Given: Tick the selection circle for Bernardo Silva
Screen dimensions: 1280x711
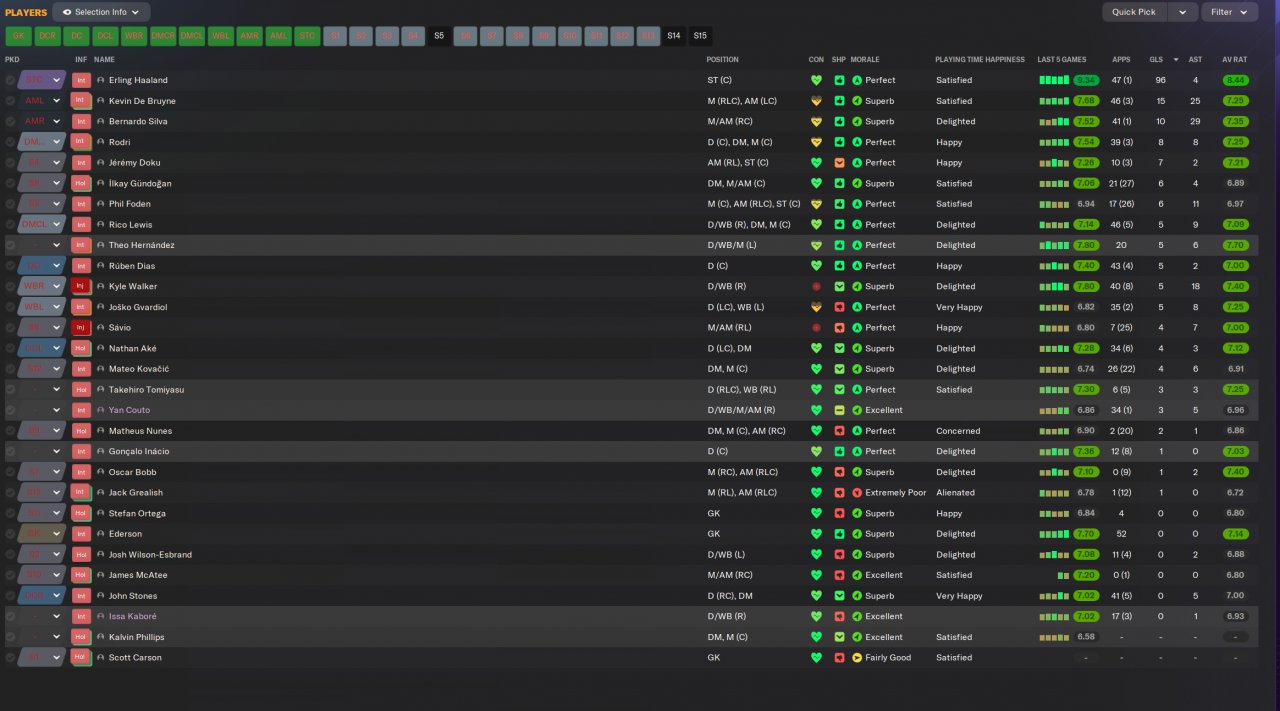Looking at the screenshot, I should (10, 122).
